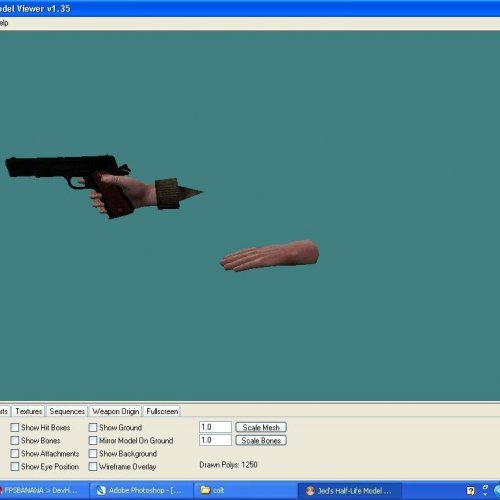Switch to the Textures tab
This screenshot has height=500, width=500.
coord(29,411)
